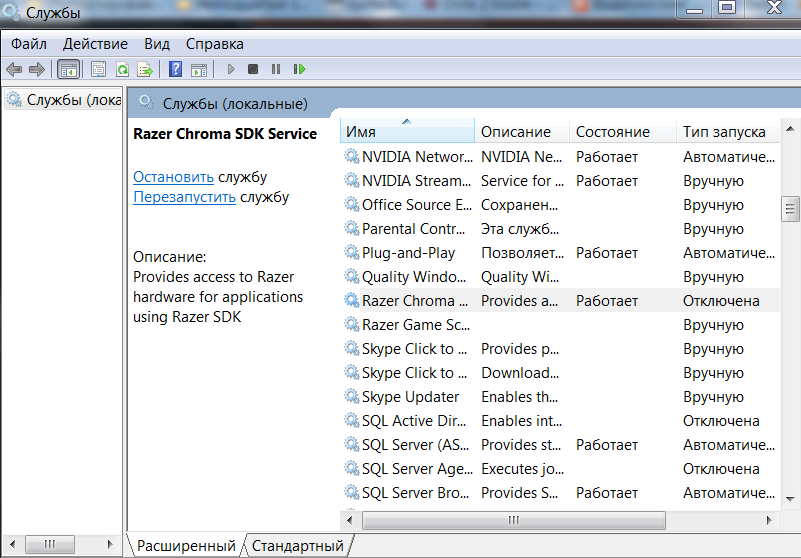Select the Parental Contr... service row
This screenshot has width=801, height=558.
(560, 228)
